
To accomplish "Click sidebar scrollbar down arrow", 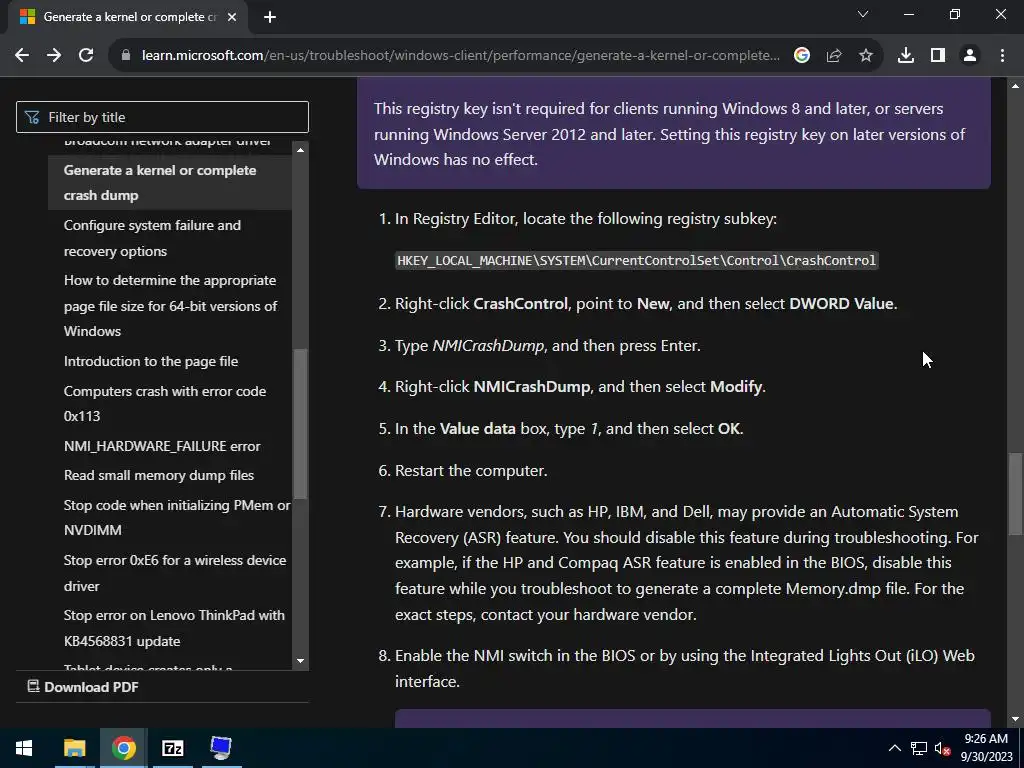I will point(300,661).
